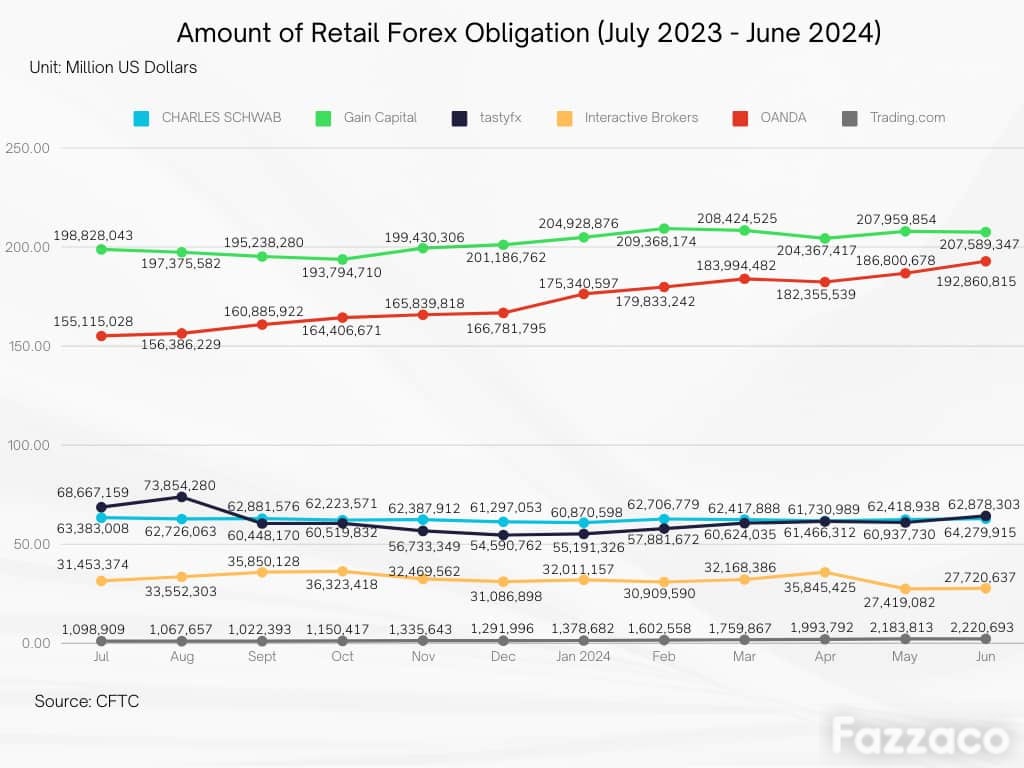
Task: Click the "Jan 2024" x-axis label
Action: click(x=583, y=656)
